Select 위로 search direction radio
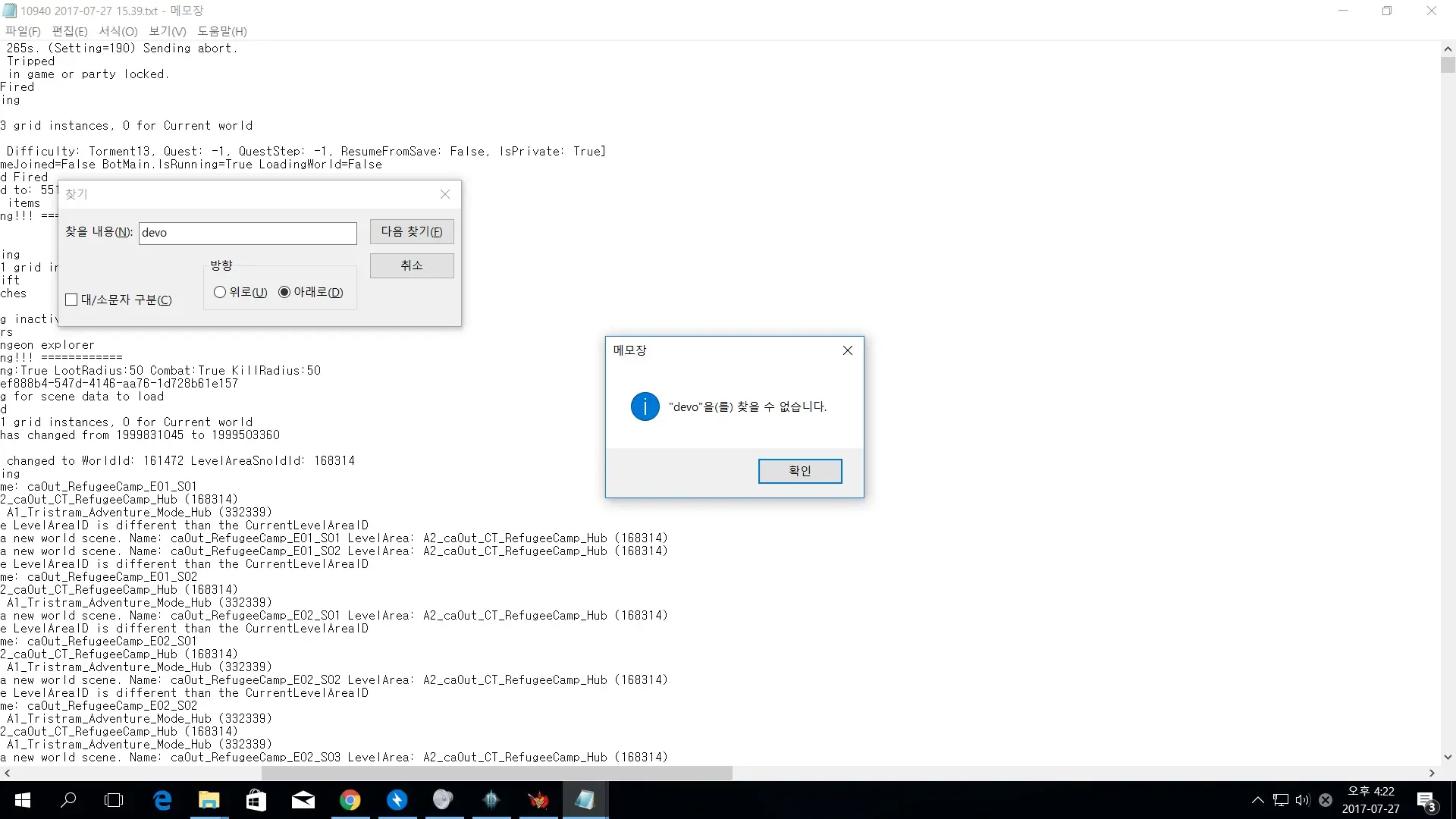The height and width of the screenshot is (819, 1456). point(220,292)
